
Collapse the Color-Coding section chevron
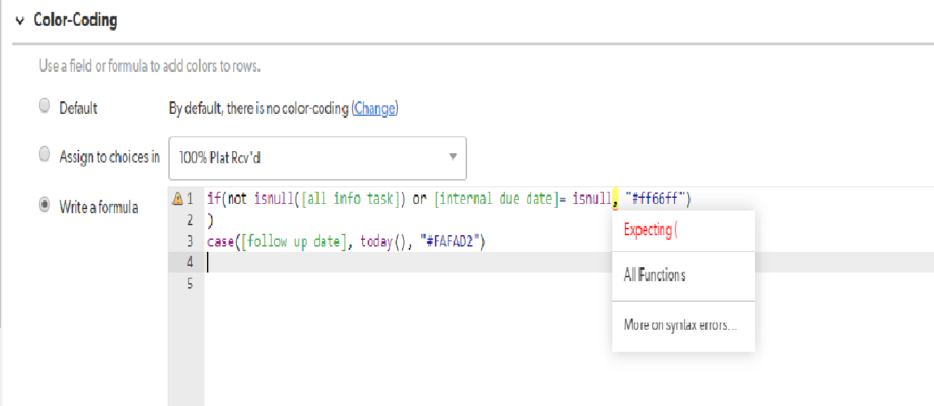pos(19,20)
